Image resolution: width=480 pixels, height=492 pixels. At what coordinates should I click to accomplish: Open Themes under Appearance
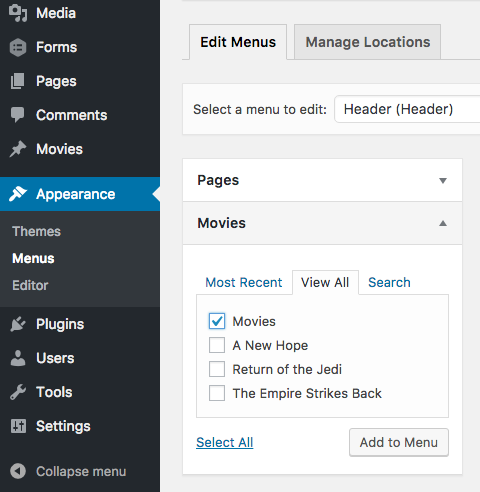tap(36, 231)
